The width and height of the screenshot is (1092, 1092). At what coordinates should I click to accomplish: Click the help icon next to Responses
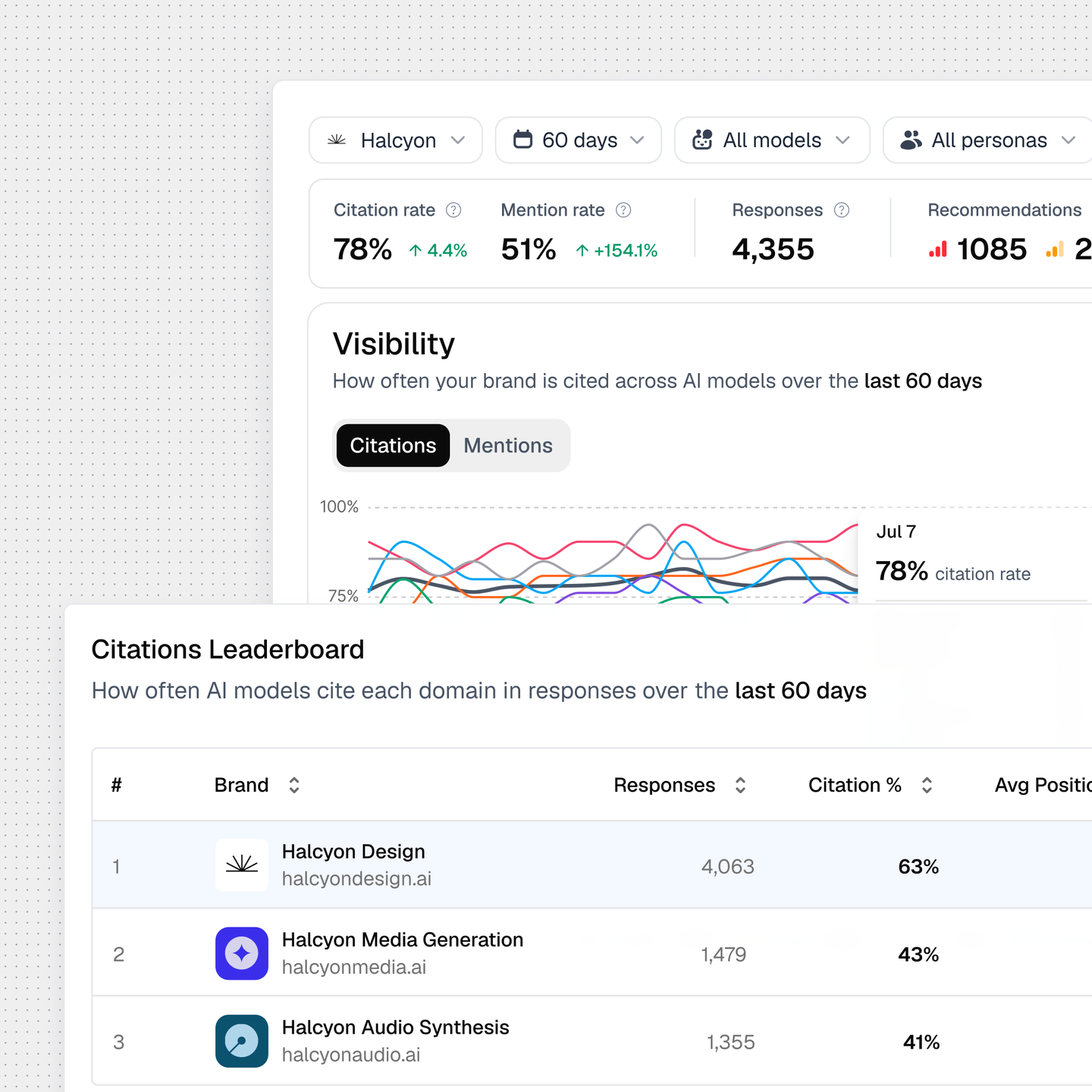click(x=842, y=210)
